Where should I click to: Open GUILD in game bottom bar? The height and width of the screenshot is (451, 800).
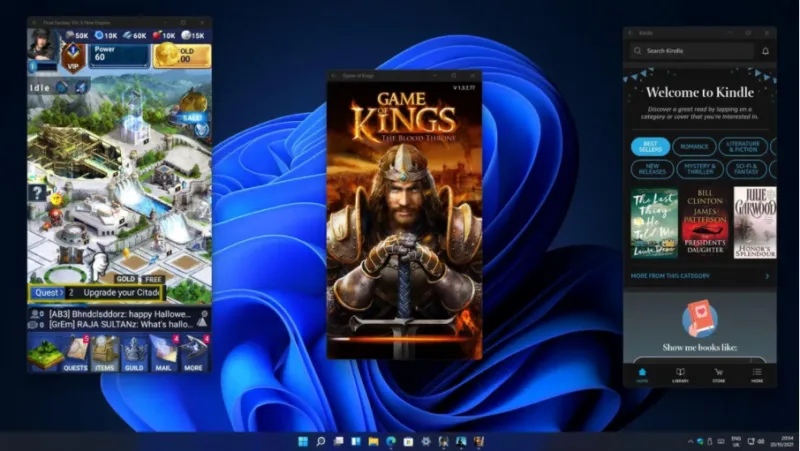pyautogui.click(x=134, y=353)
